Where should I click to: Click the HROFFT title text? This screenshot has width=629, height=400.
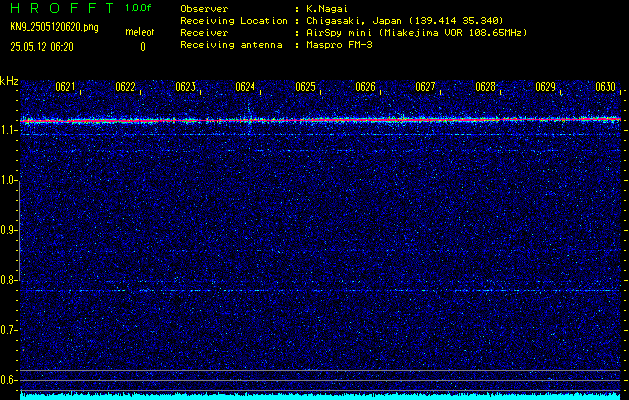point(63,8)
